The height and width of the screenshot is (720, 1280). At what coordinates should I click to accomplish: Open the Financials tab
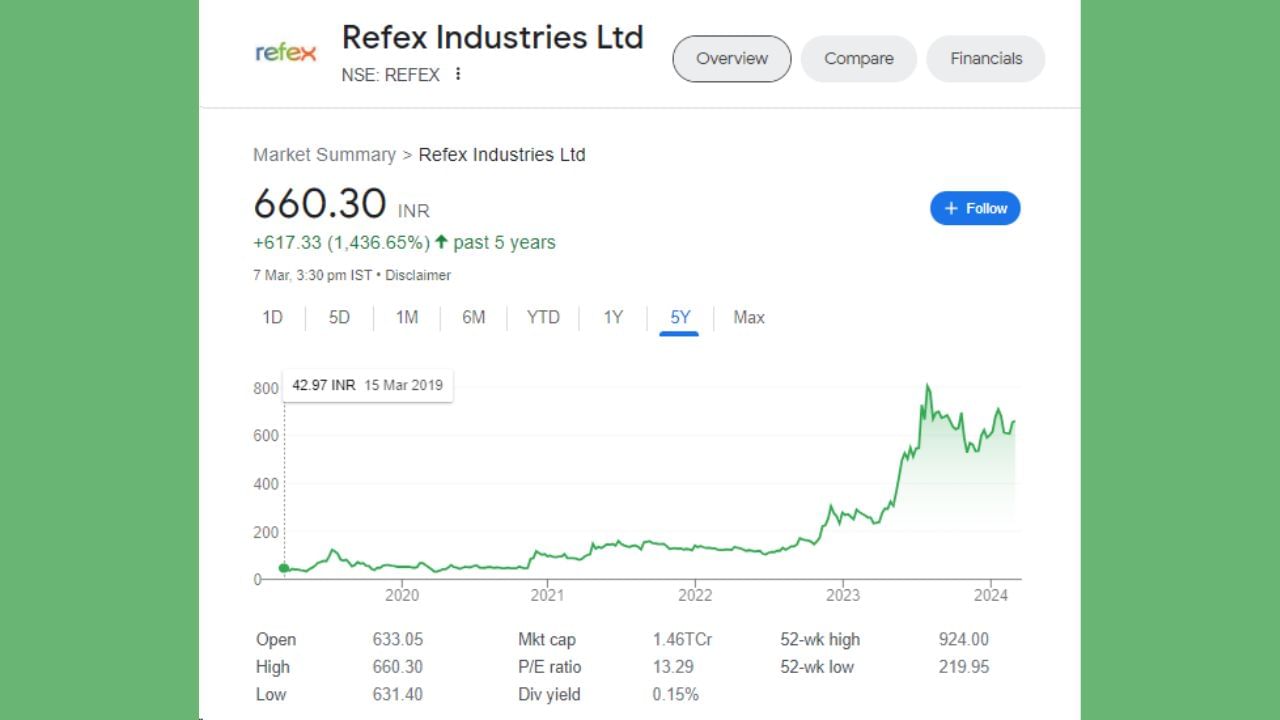click(x=985, y=59)
